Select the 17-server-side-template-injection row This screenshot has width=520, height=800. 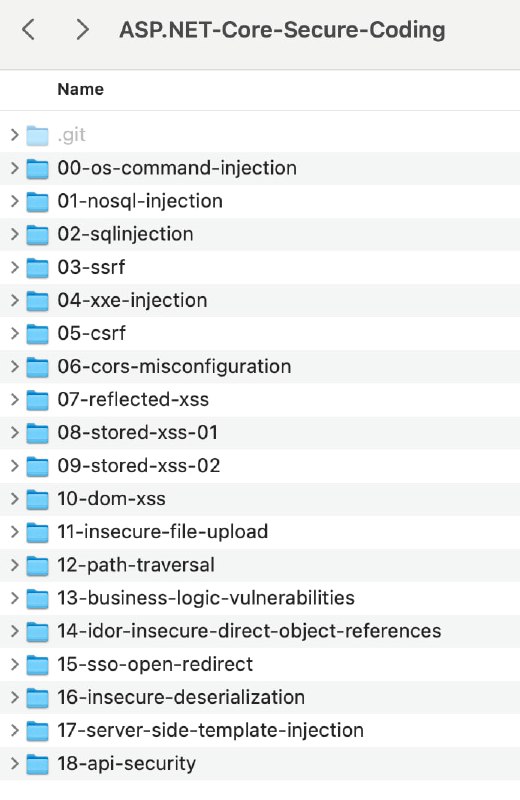pyautogui.click(x=260, y=731)
